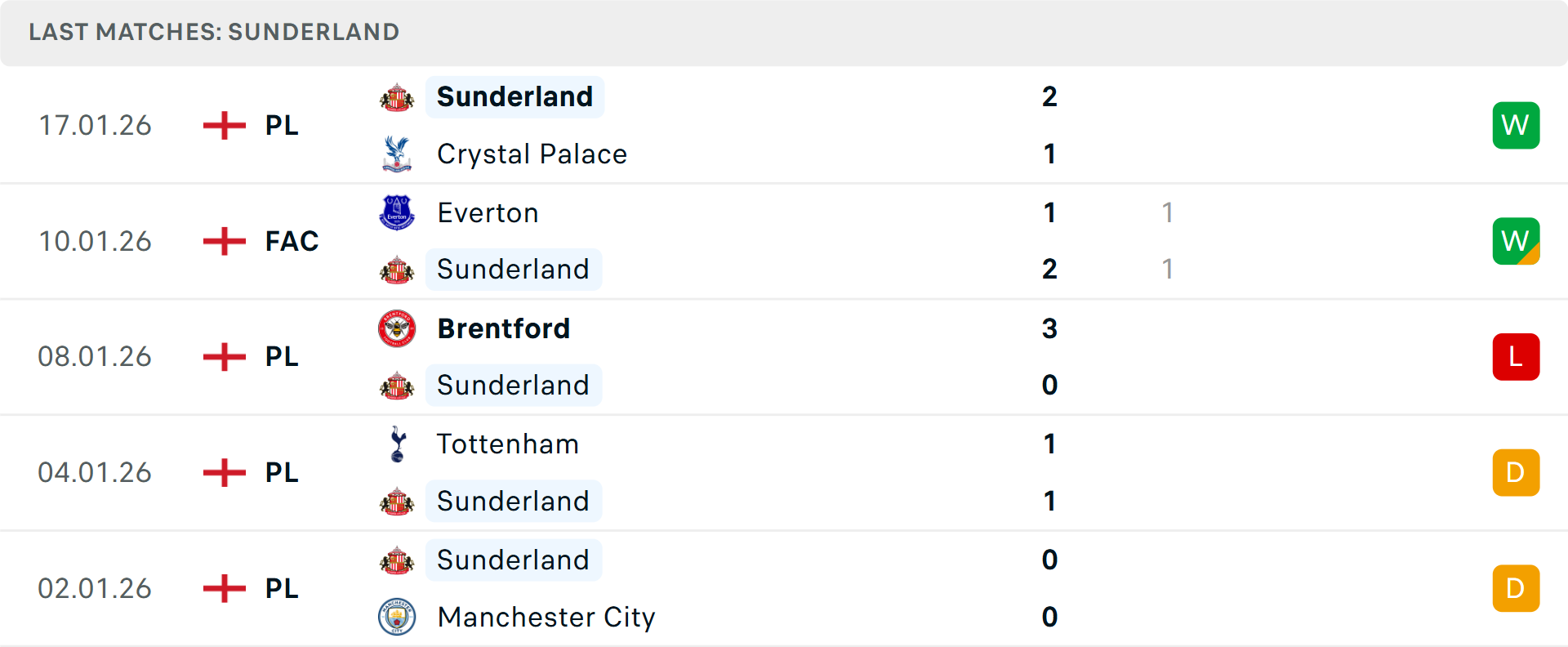
Task: Select the PL competition label on 04.01.26 row
Action: 280,472
